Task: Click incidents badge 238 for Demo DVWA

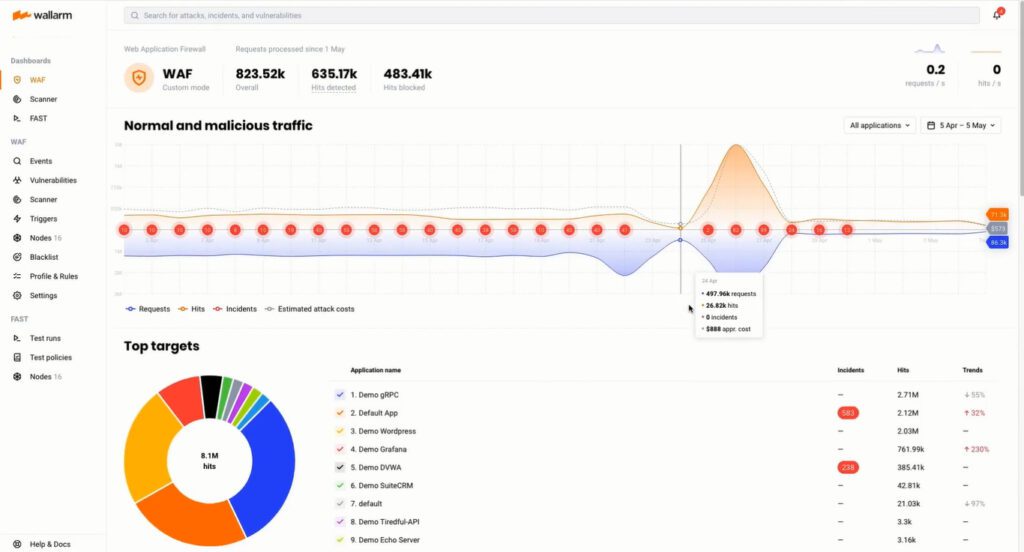Action: coord(848,467)
